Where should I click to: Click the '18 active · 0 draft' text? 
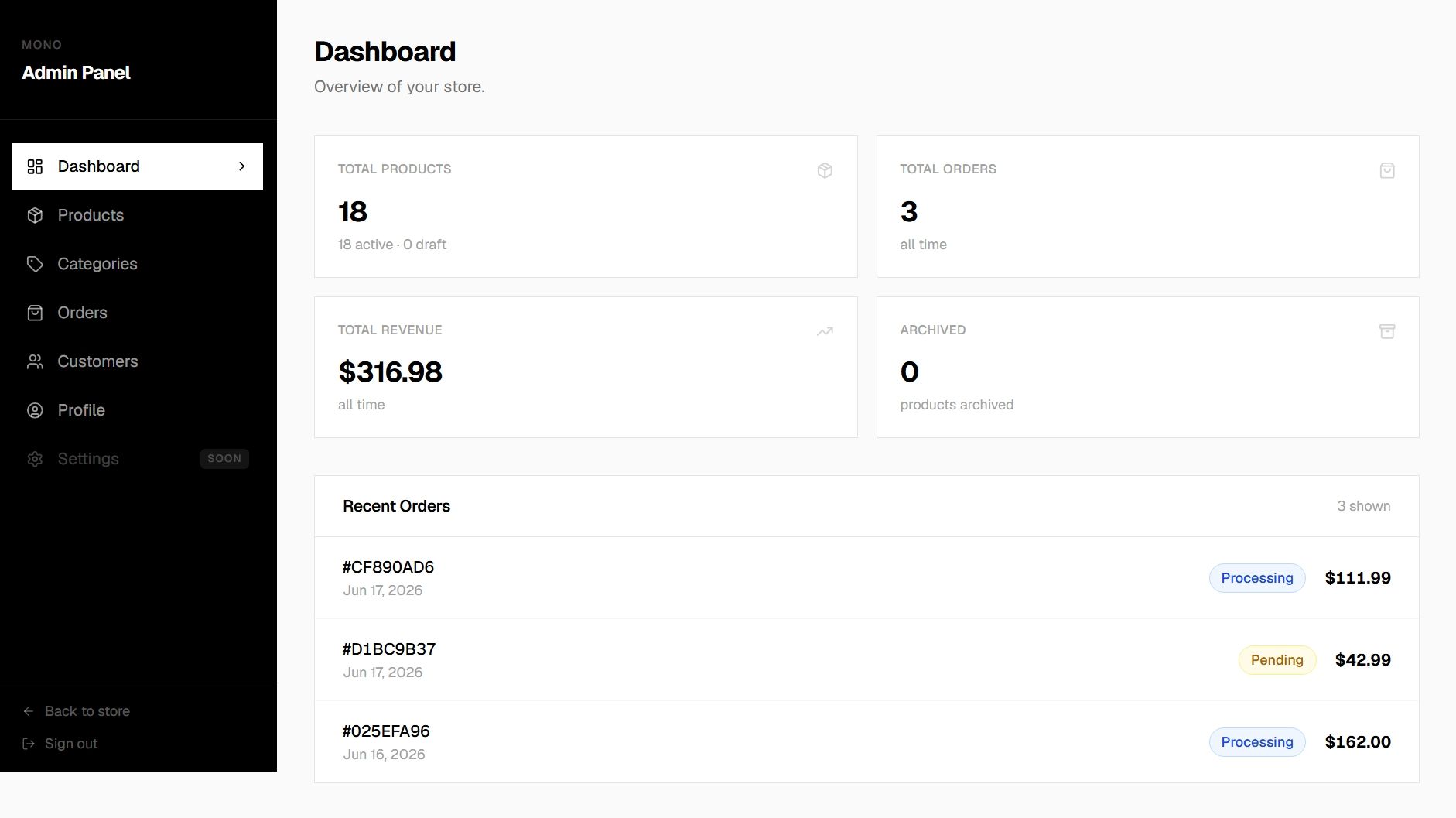tap(392, 245)
